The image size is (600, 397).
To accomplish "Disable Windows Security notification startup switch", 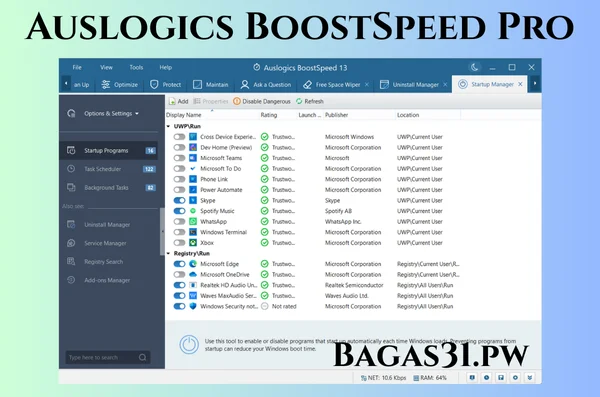I will [x=179, y=306].
